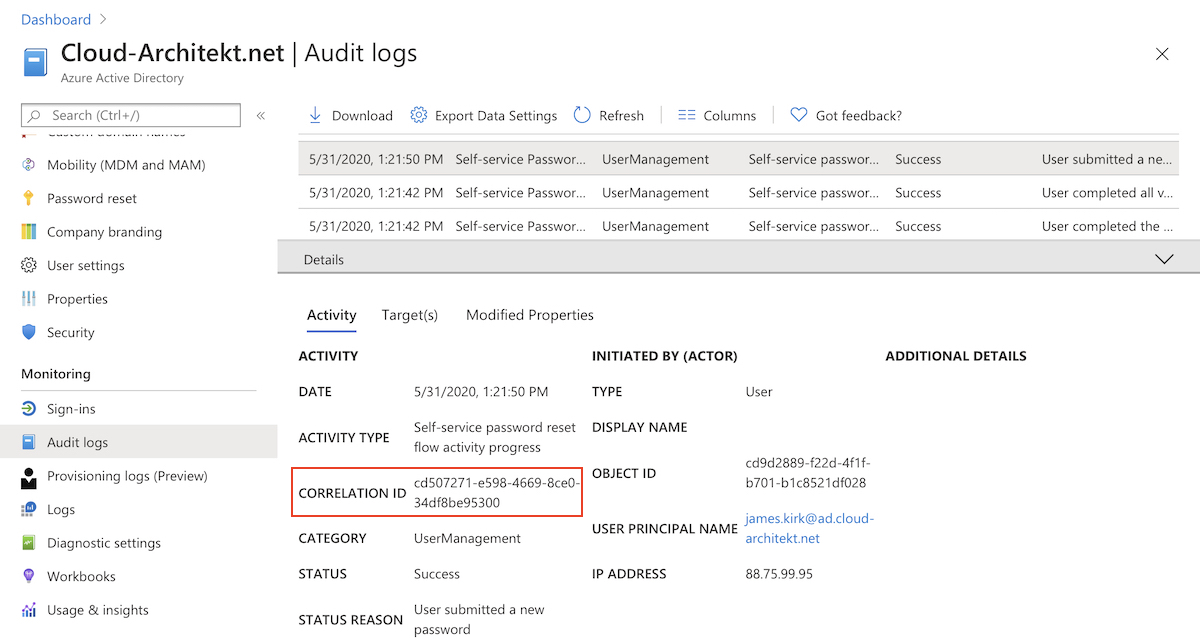Click the Audit logs icon
Image resolution: width=1200 pixels, height=644 pixels.
tap(29, 442)
